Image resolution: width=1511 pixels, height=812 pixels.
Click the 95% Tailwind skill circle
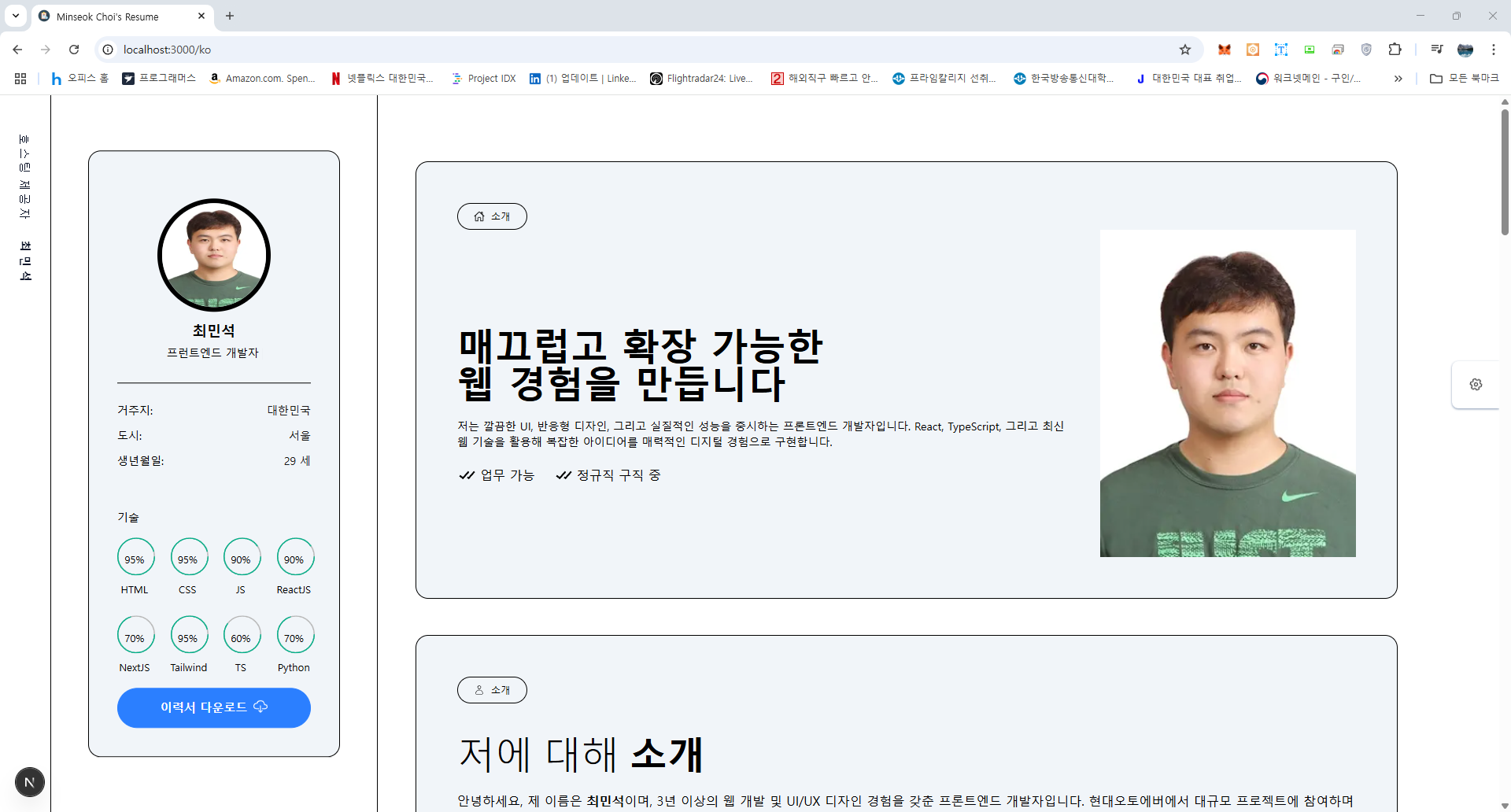pyautogui.click(x=189, y=636)
